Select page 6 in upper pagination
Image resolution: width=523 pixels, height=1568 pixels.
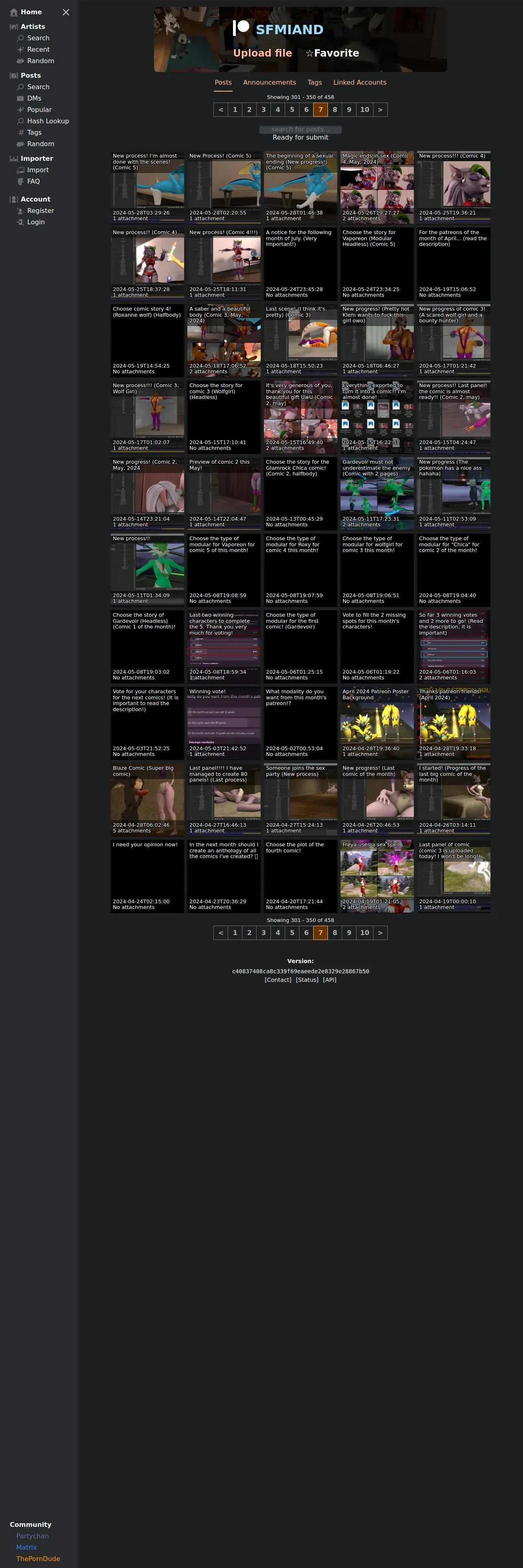pos(306,110)
